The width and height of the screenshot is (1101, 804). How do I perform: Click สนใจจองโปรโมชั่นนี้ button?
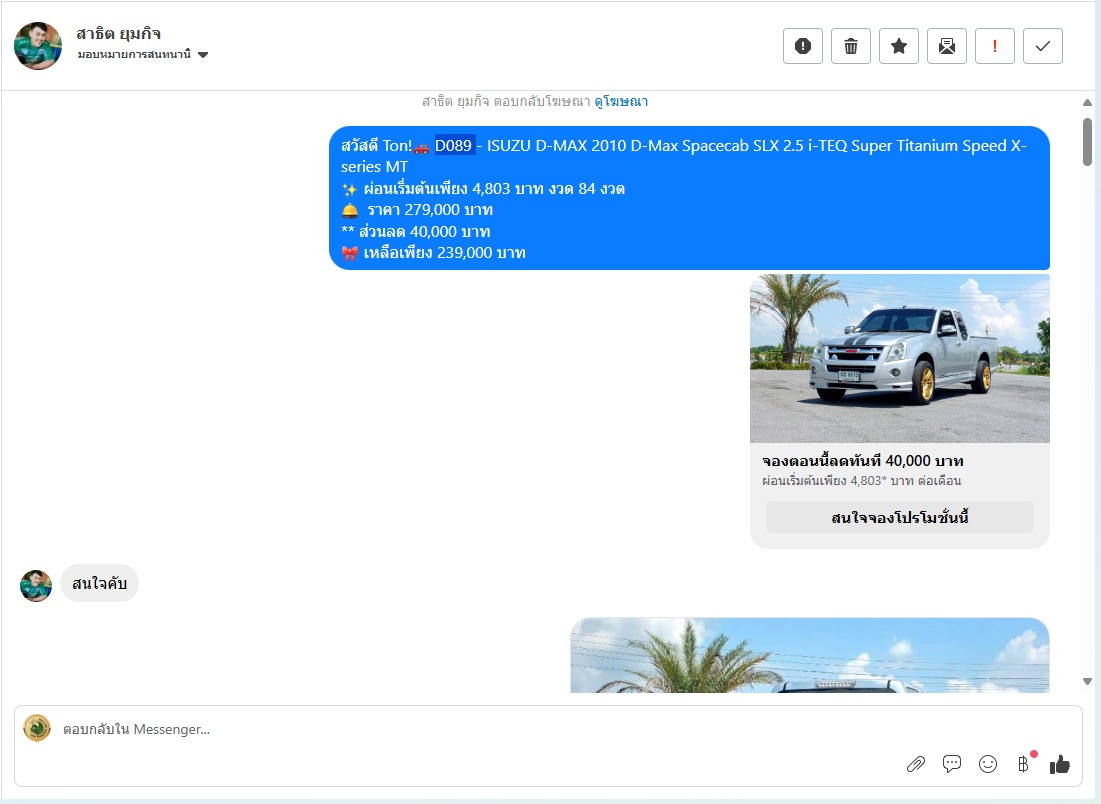click(899, 518)
